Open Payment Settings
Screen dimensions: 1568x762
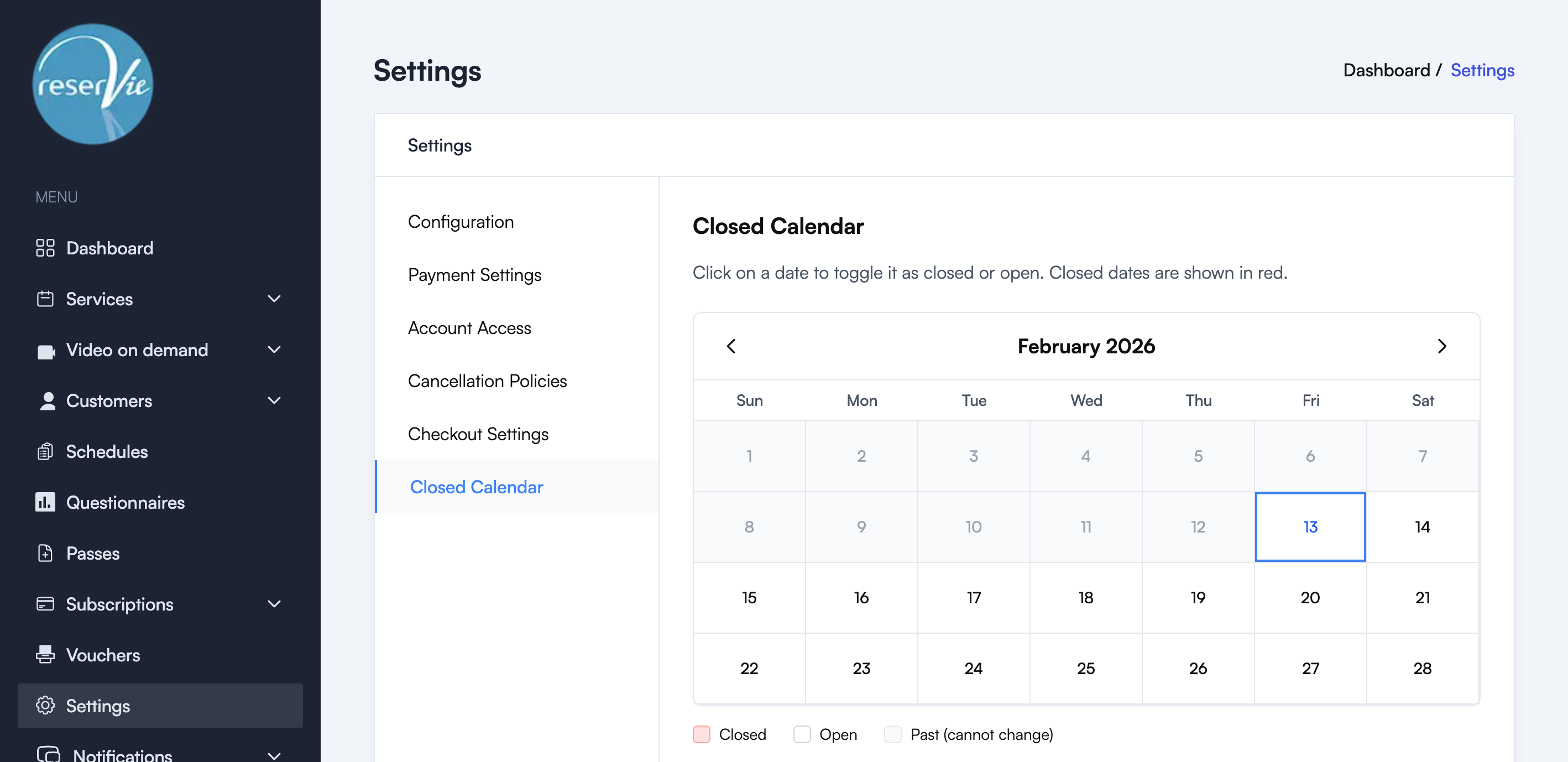tap(475, 274)
